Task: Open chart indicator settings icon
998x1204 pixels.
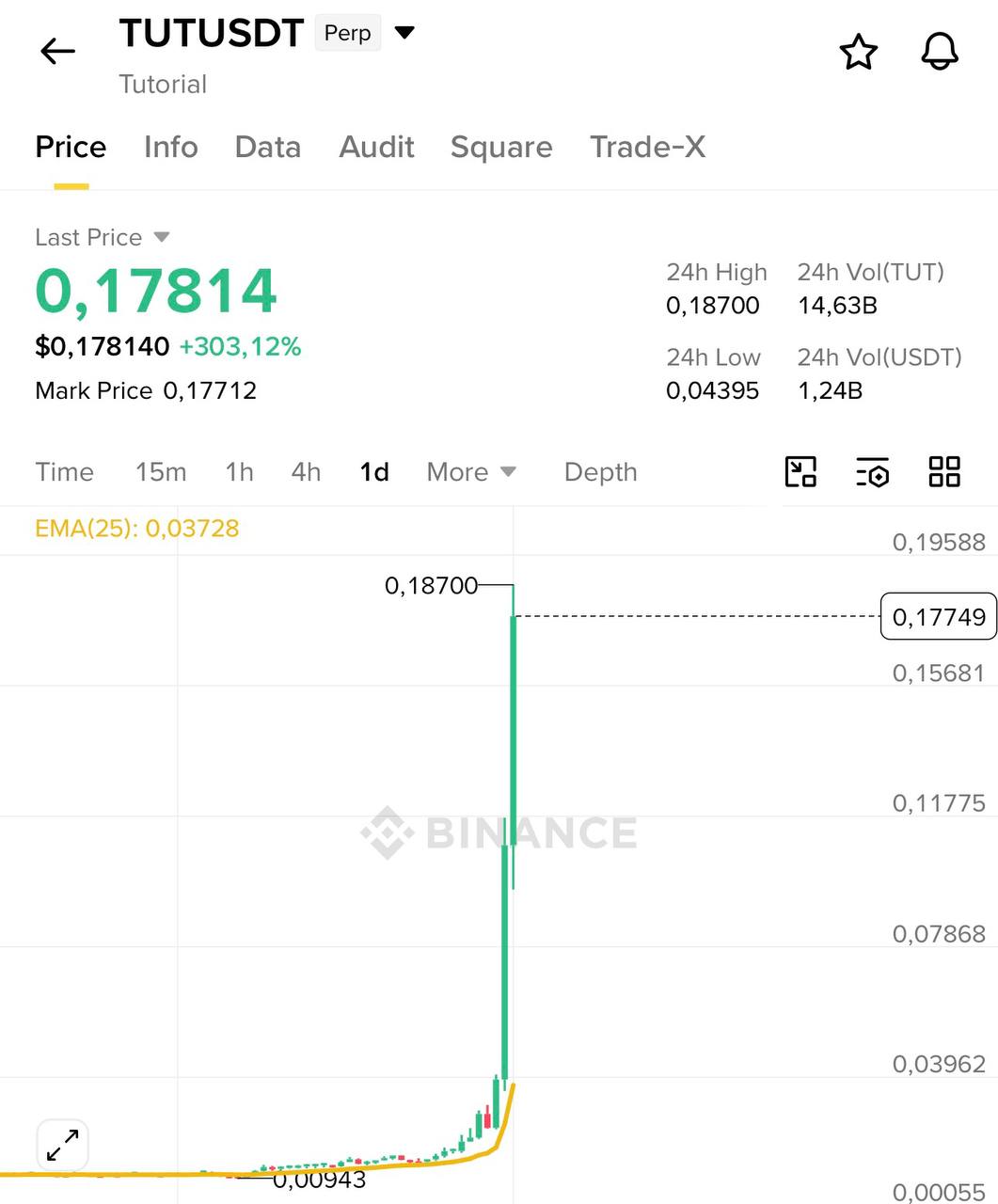Action: tap(872, 472)
